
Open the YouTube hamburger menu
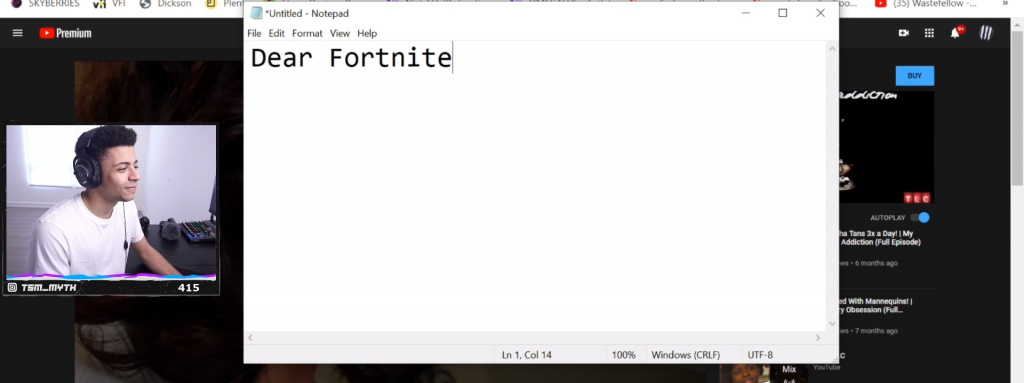(x=18, y=33)
